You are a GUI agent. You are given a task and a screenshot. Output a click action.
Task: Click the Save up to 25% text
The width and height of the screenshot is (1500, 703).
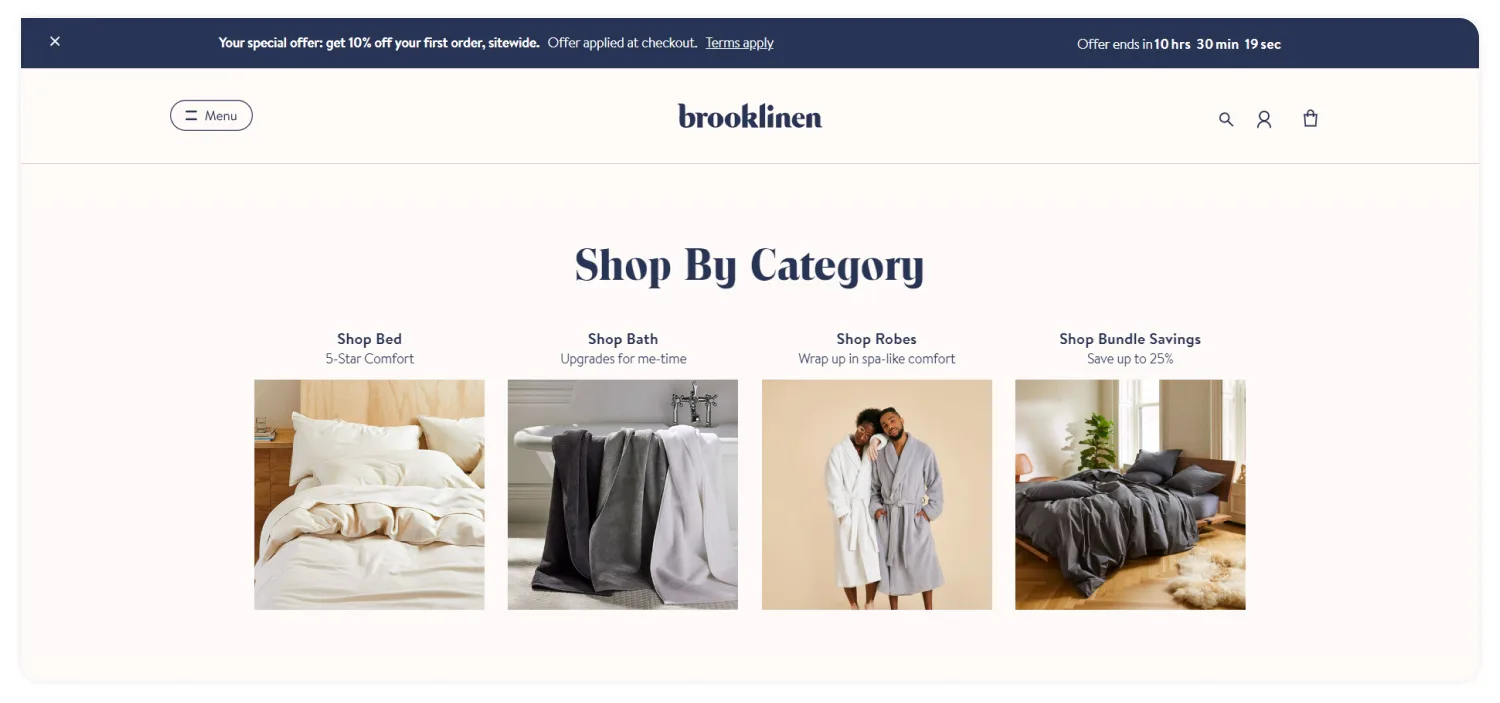(x=1130, y=359)
